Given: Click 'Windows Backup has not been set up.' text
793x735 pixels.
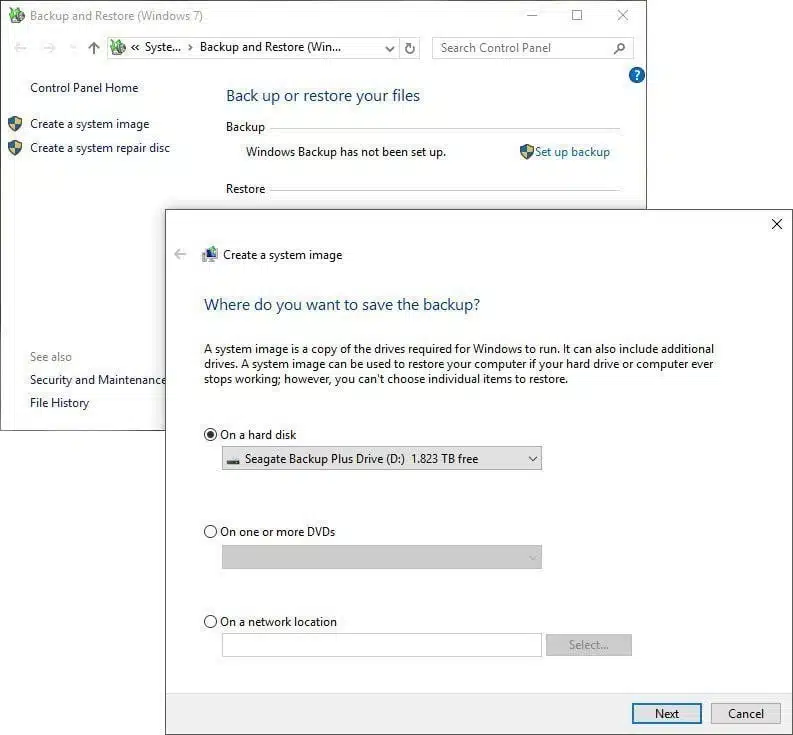Looking at the screenshot, I should pos(346,152).
